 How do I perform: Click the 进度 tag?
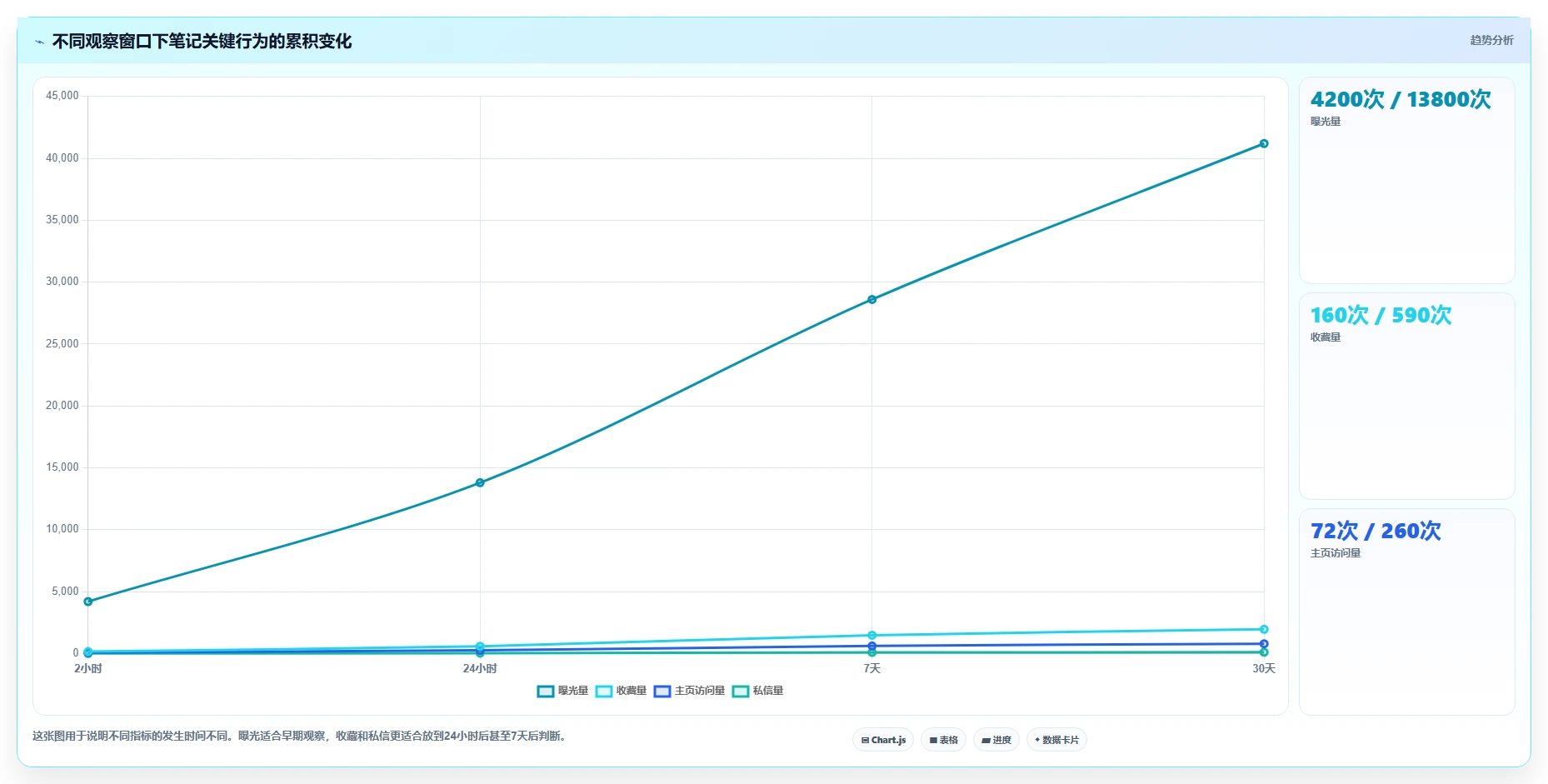coord(996,740)
